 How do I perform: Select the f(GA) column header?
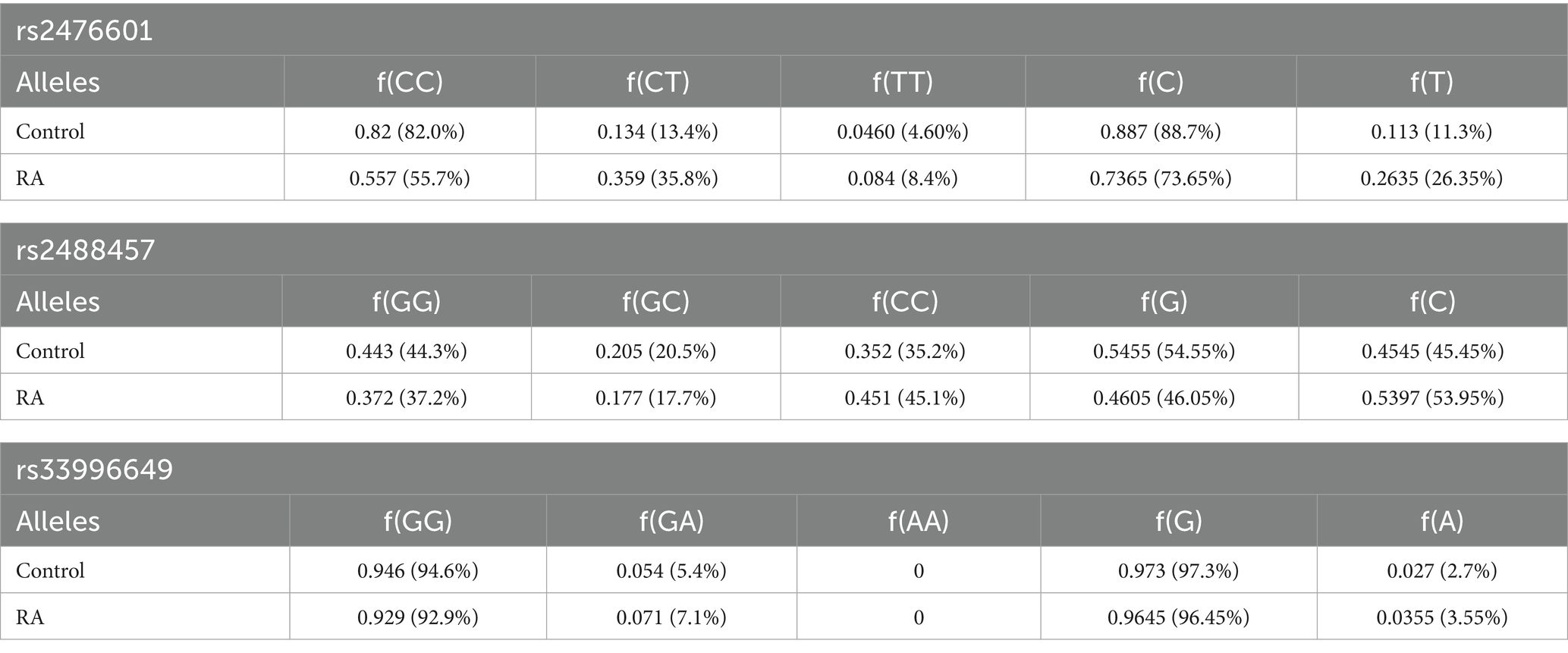[671, 522]
